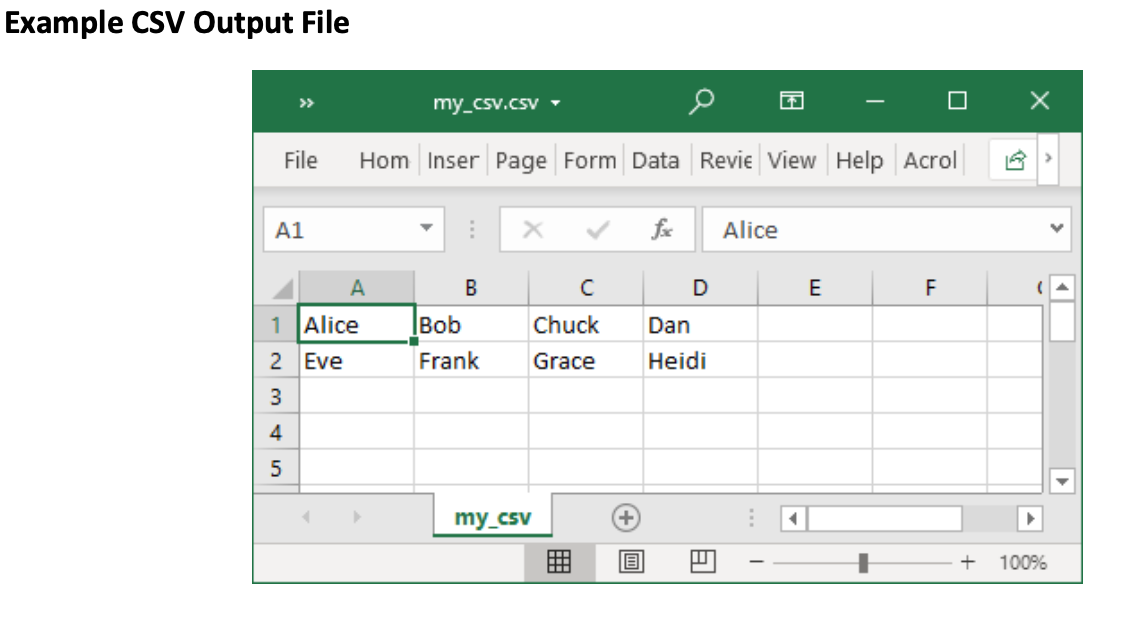Open the Insert ribbon tab

[452, 161]
